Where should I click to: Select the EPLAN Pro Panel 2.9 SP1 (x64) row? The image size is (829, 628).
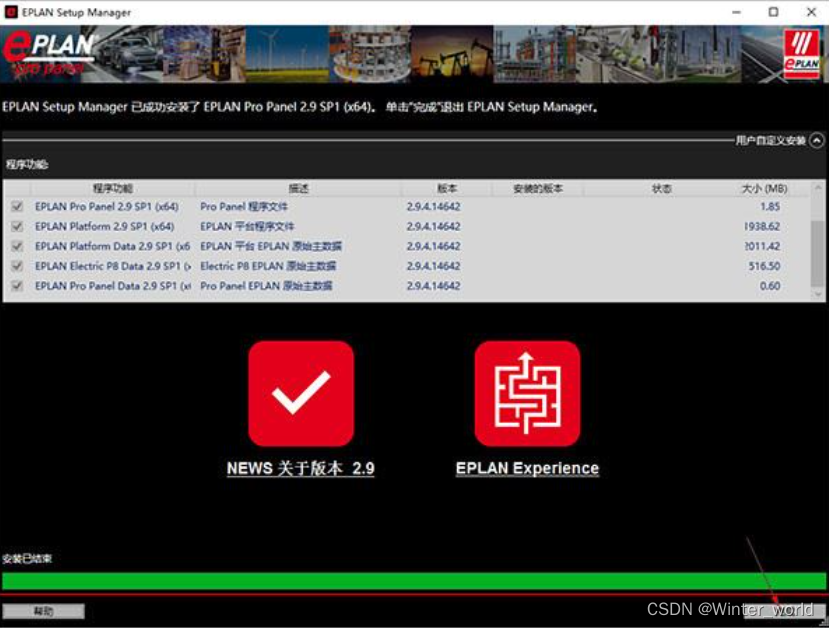click(406, 206)
